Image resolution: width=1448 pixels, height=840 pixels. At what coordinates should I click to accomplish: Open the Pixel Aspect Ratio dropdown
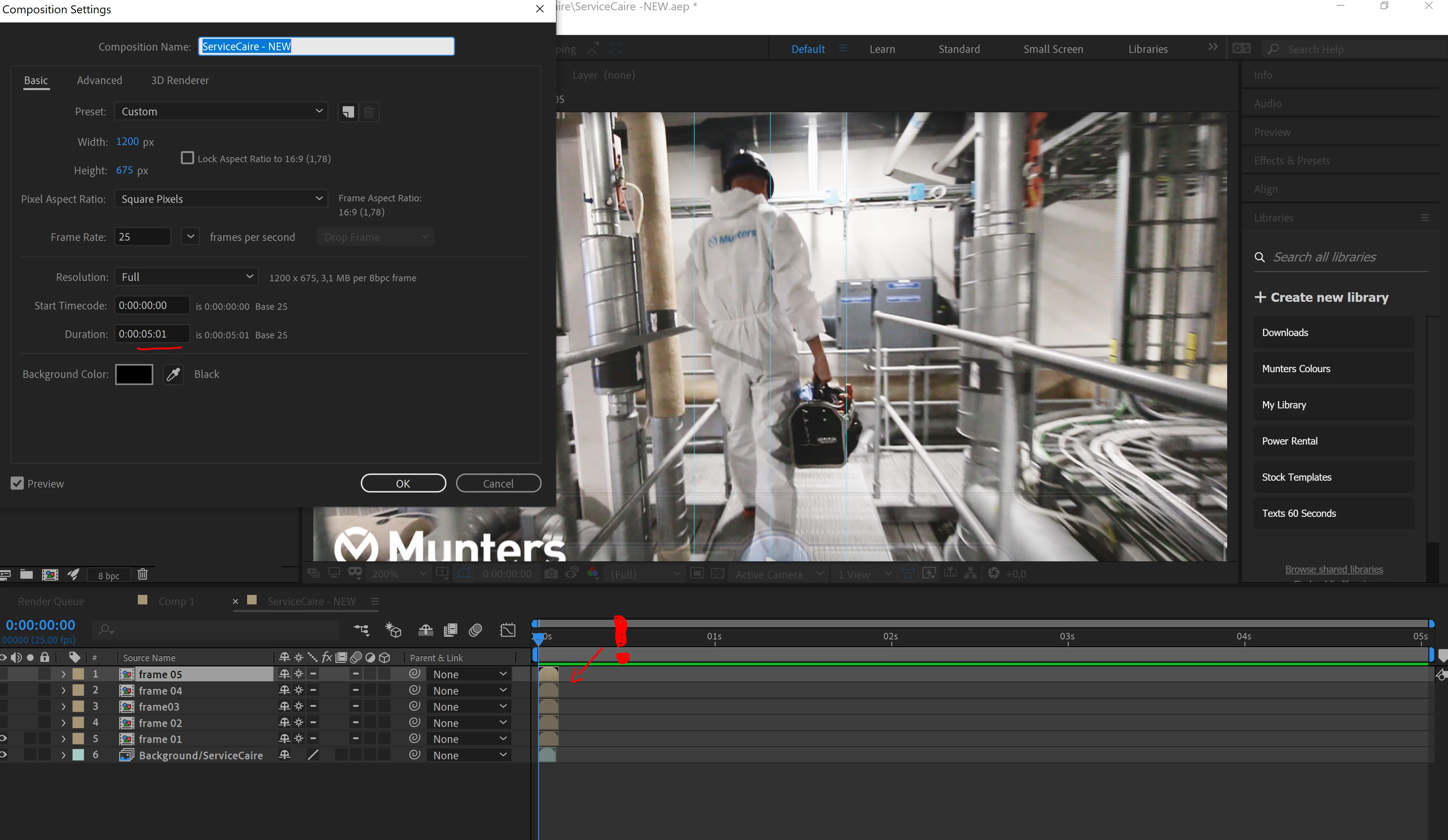[221, 199]
